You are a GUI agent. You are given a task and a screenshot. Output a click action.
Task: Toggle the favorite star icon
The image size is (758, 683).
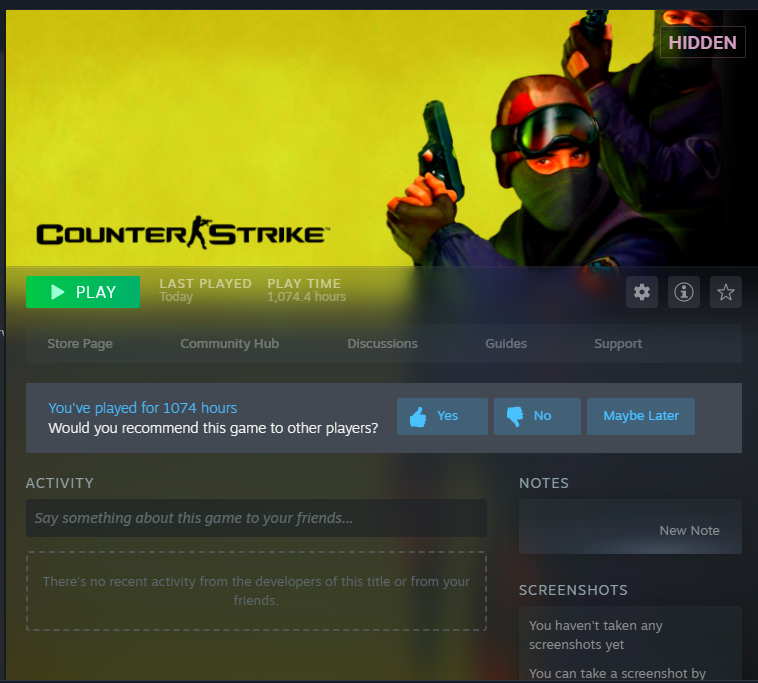pos(726,292)
